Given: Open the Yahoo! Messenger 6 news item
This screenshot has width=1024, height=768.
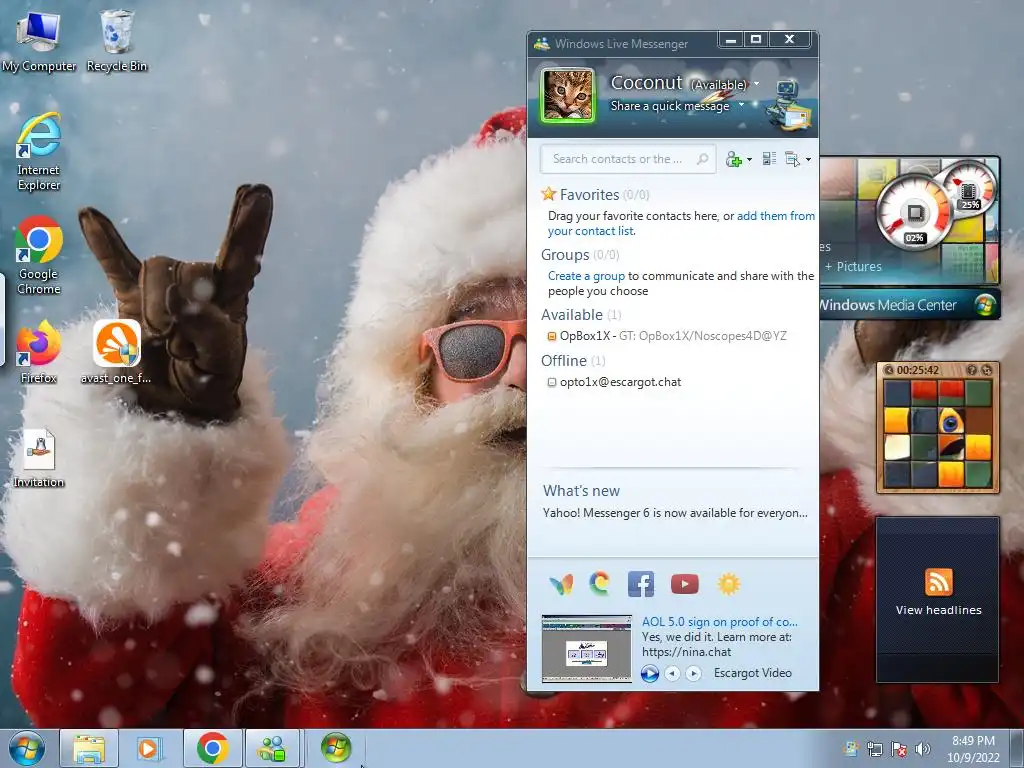Looking at the screenshot, I should point(675,513).
